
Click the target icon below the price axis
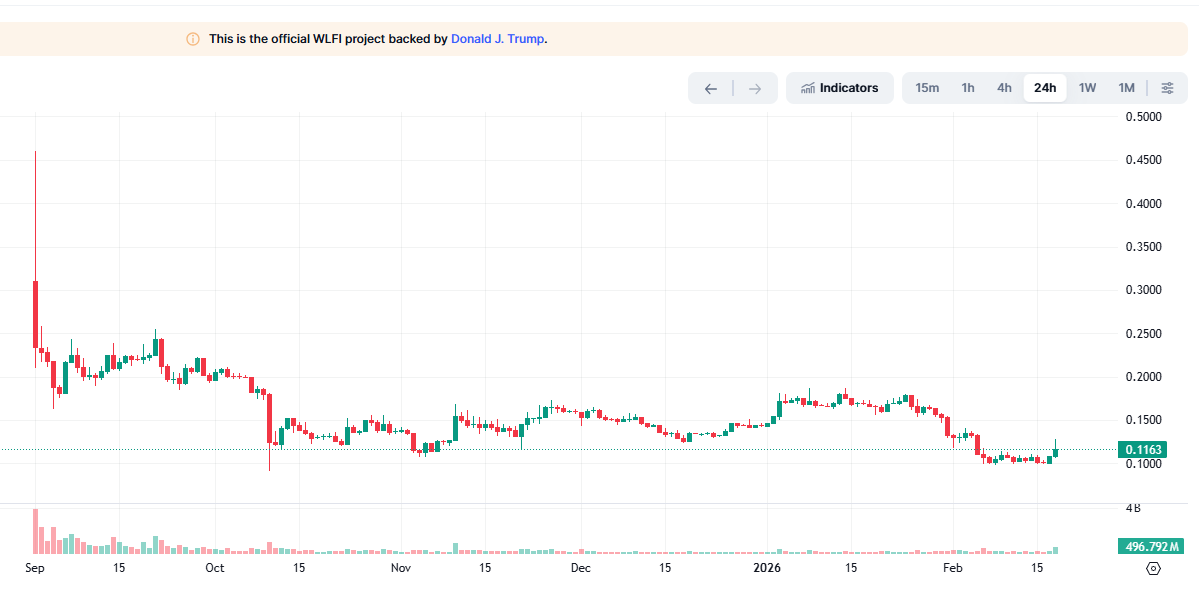click(x=1153, y=568)
